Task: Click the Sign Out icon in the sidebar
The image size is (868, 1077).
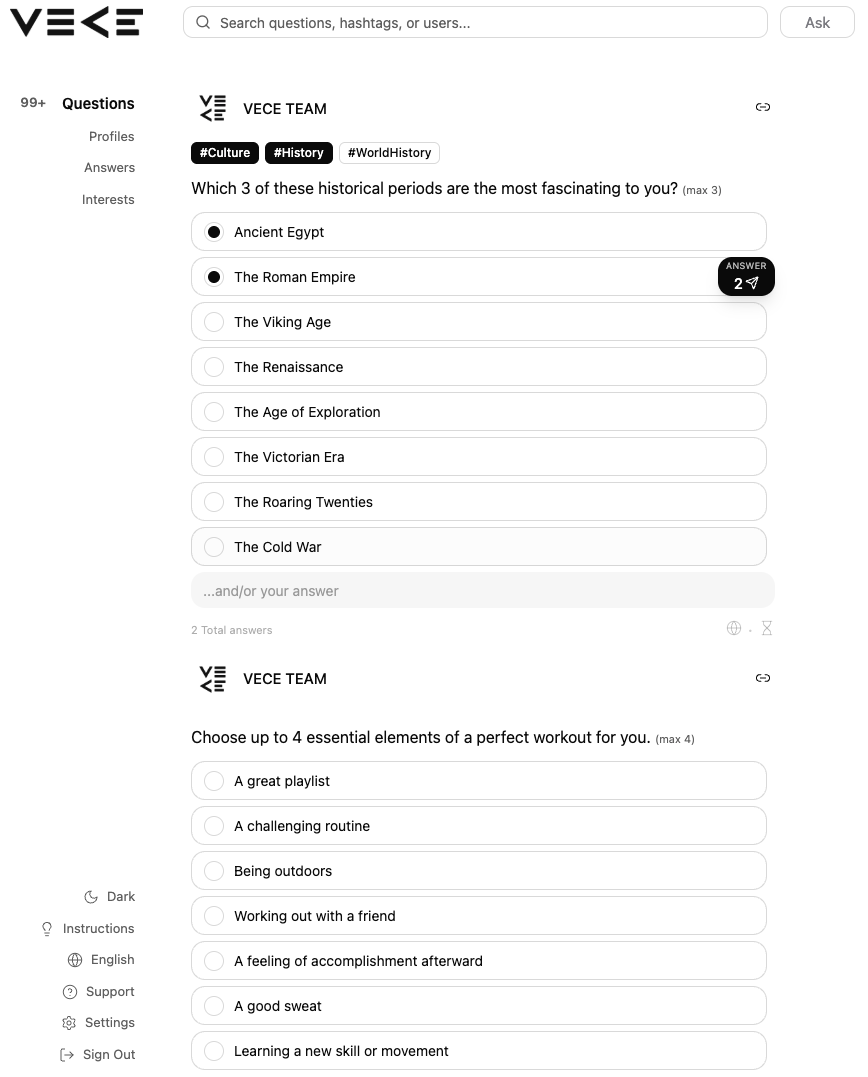Action: pos(66,1054)
